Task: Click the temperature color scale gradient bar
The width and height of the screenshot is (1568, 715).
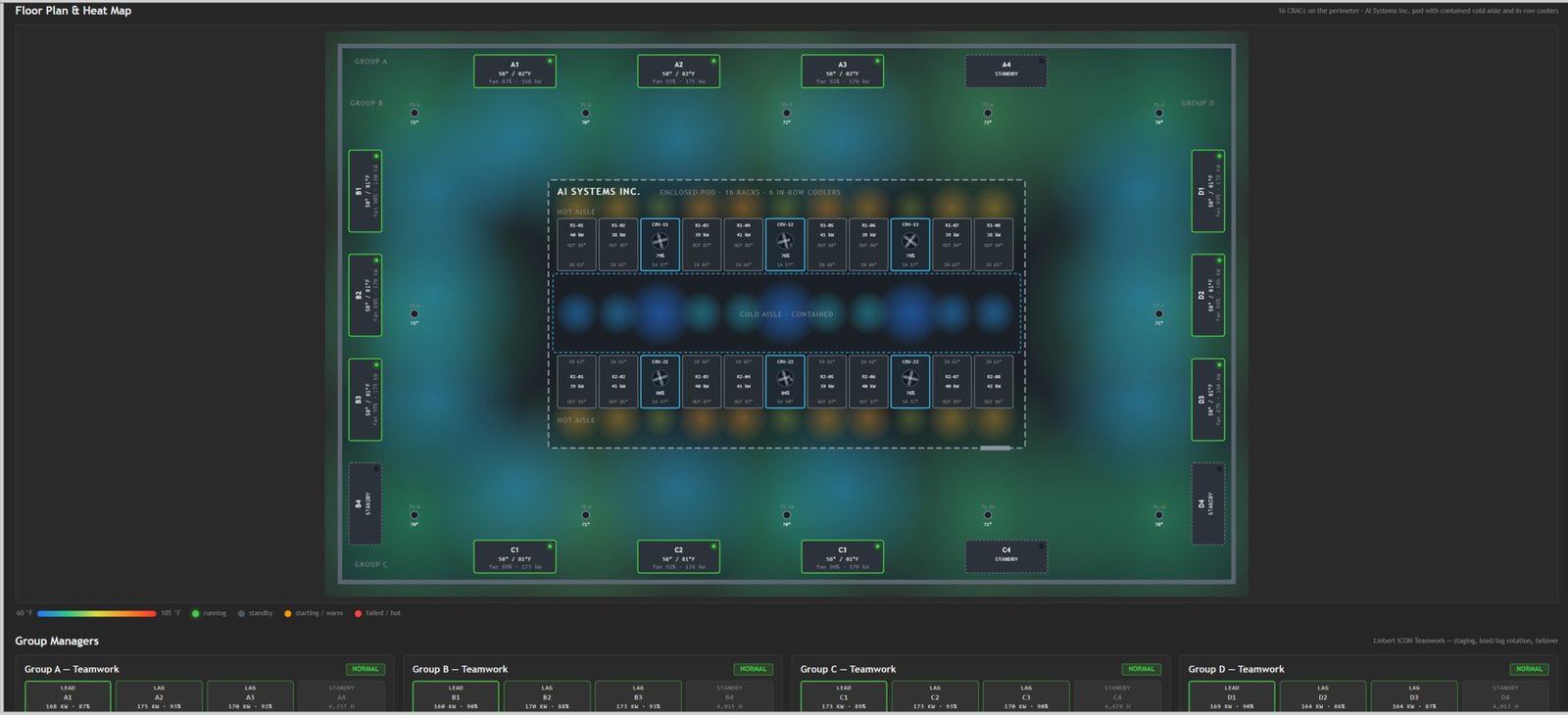Action: click(x=97, y=613)
